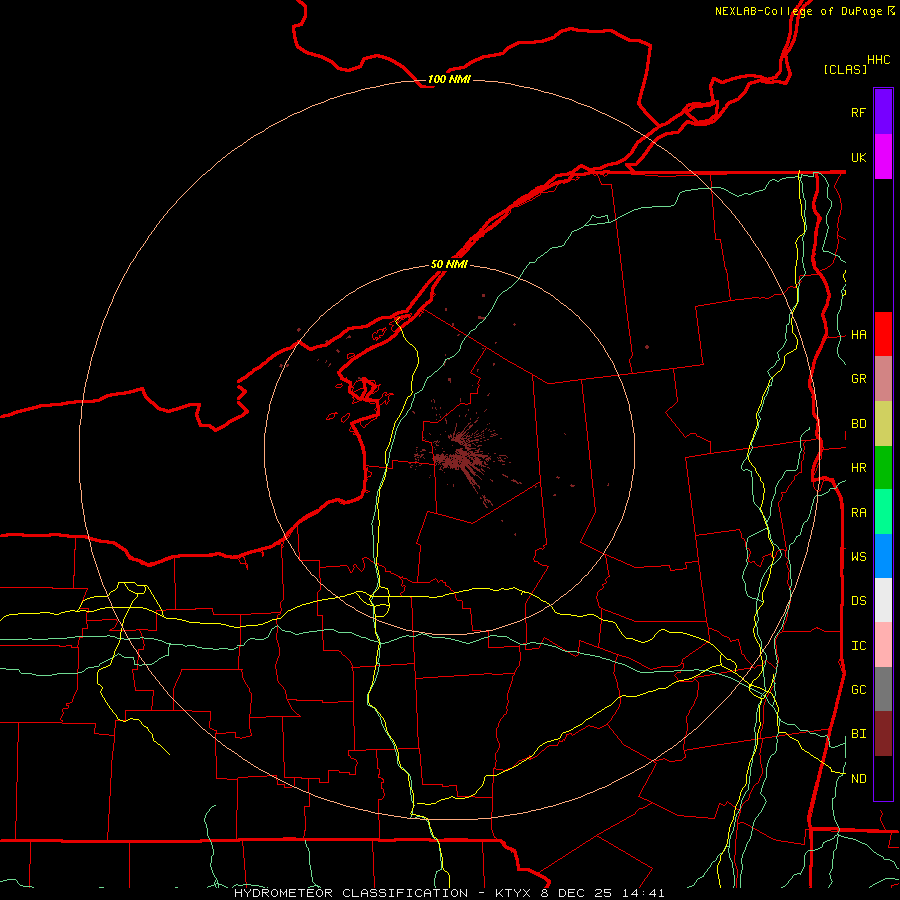900x900 pixels.
Task: Click the GC legend label
Action: tap(858, 690)
